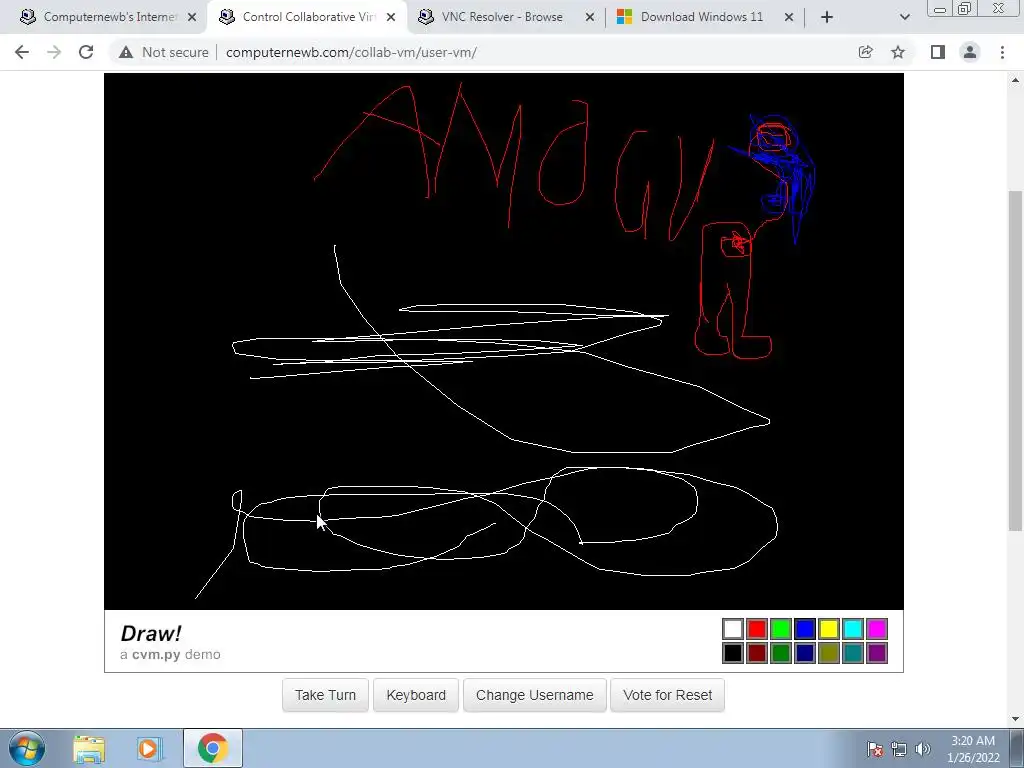Share this page via share icon
This screenshot has width=1024, height=768.
(x=865, y=52)
